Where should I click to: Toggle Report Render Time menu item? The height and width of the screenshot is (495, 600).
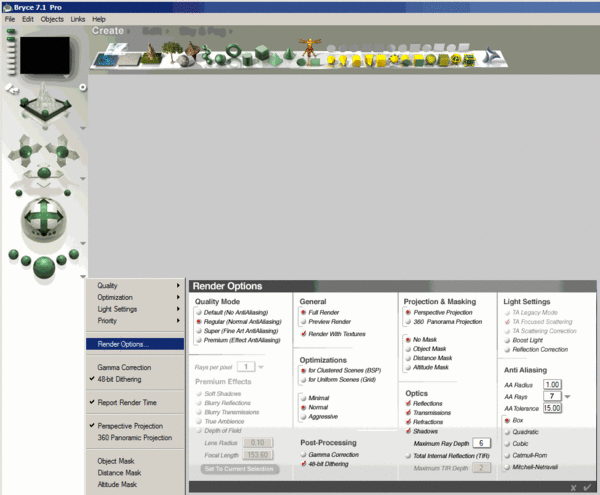(x=135, y=402)
